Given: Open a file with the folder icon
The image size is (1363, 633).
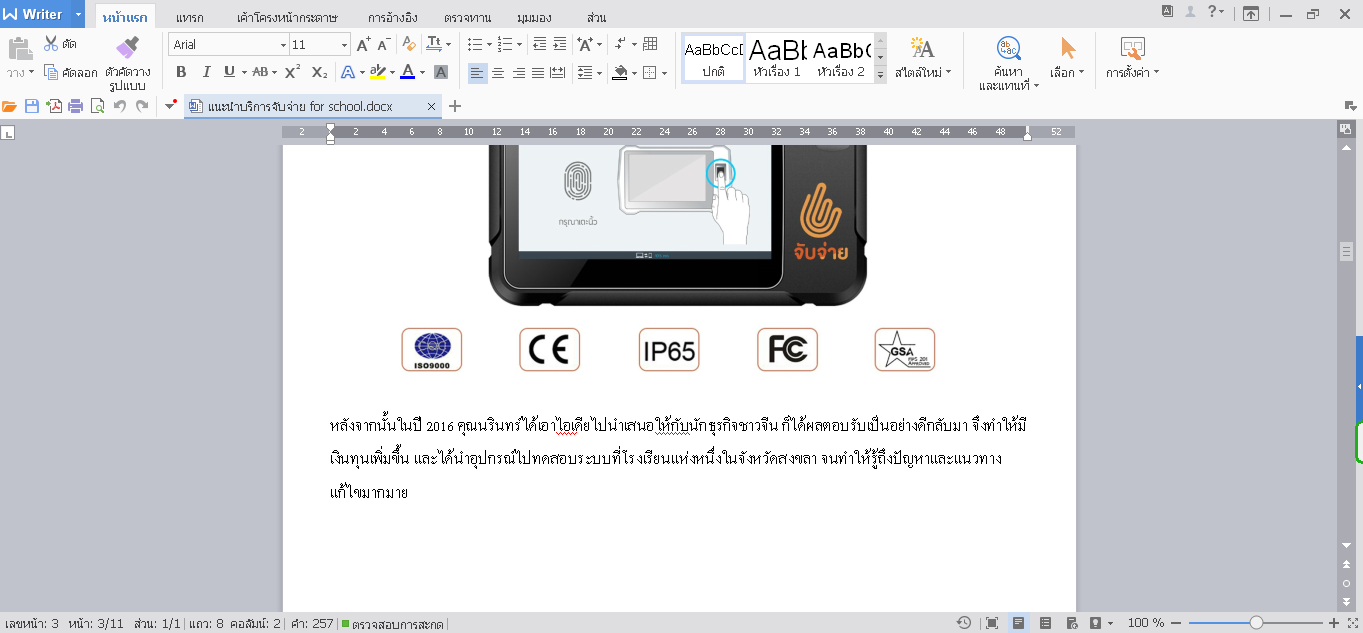Looking at the screenshot, I should [10, 106].
